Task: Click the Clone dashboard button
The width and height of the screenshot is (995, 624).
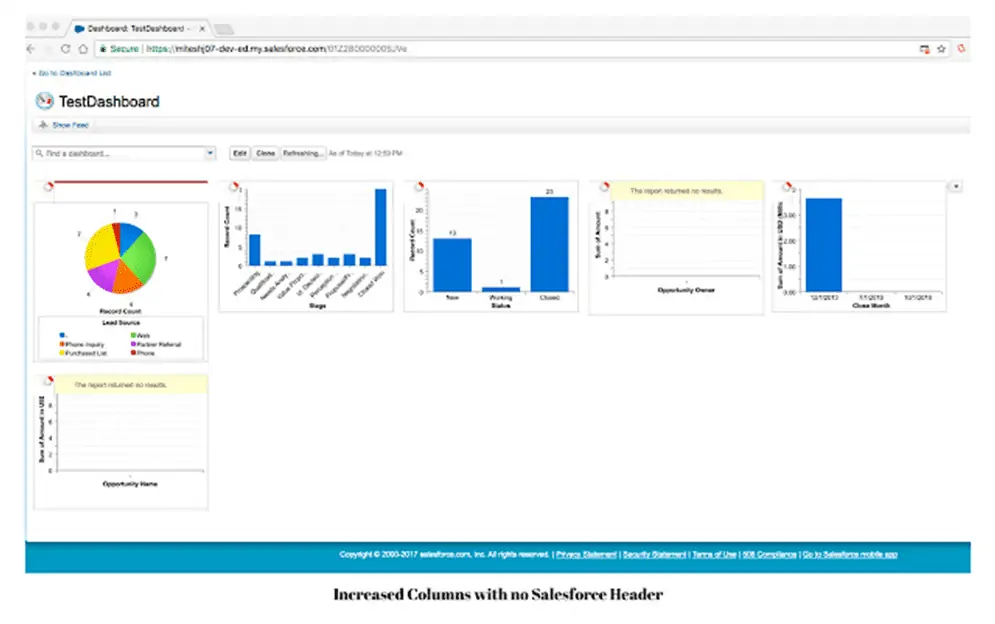Action: pyautogui.click(x=265, y=153)
